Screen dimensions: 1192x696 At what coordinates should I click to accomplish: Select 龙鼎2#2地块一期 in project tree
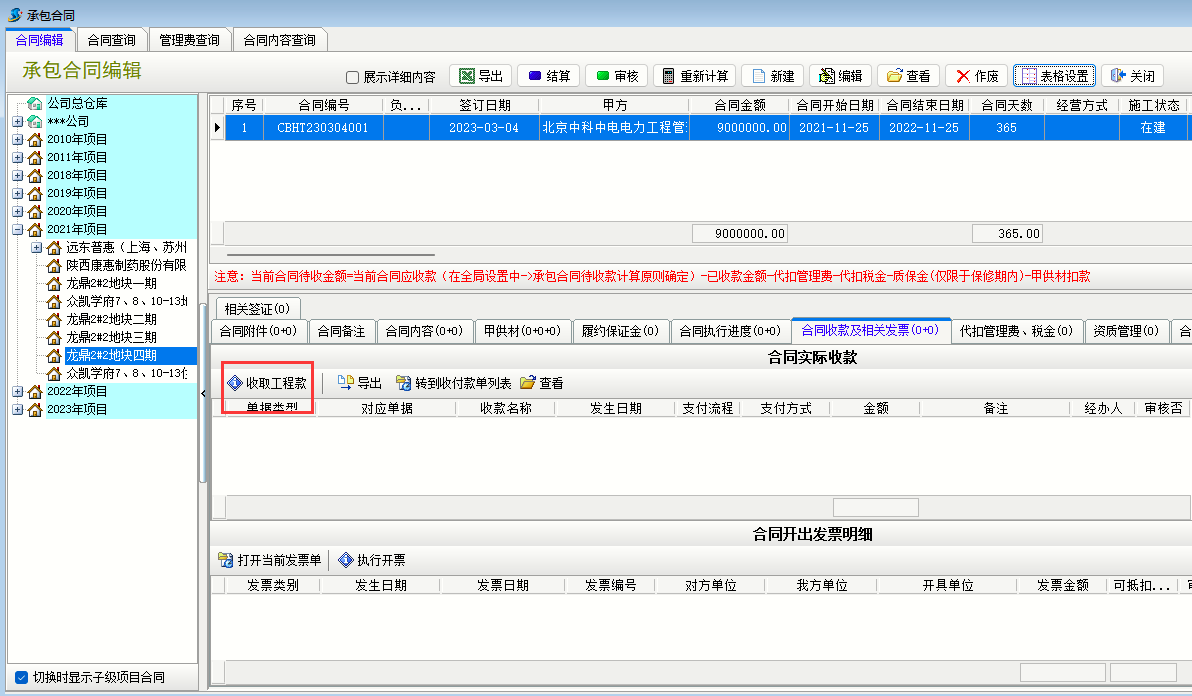tap(111, 283)
